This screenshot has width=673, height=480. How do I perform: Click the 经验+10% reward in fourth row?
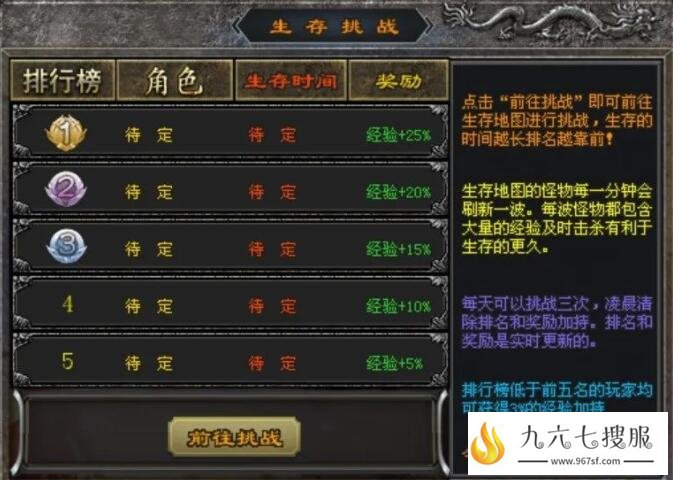(398, 306)
